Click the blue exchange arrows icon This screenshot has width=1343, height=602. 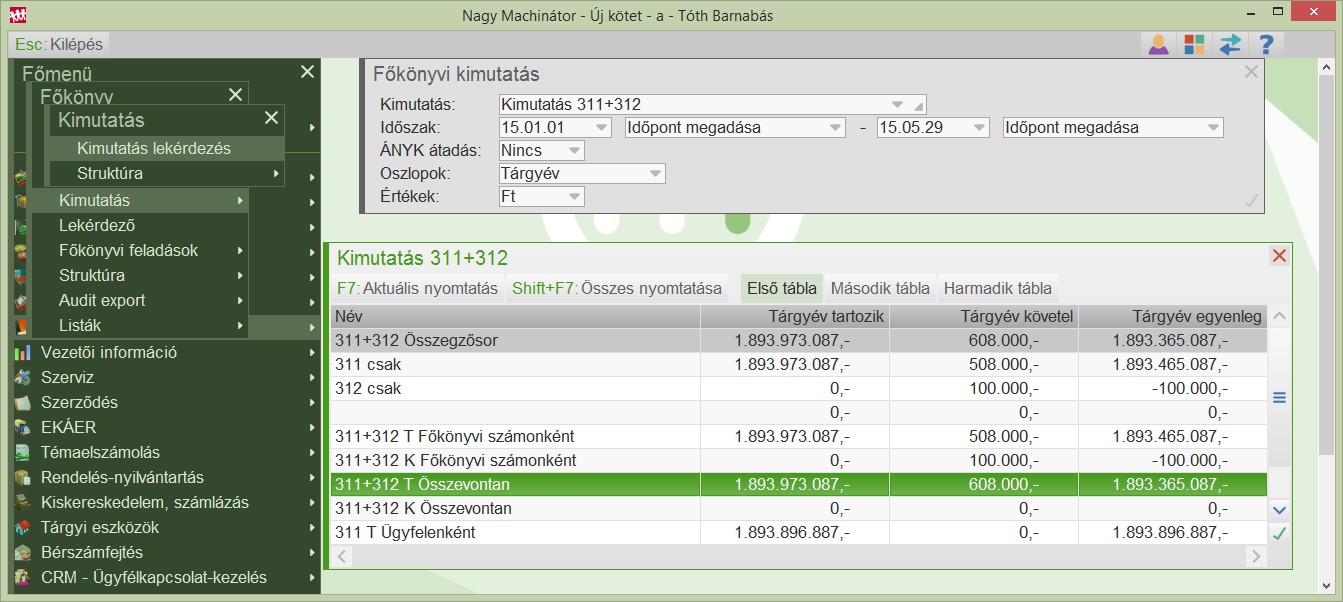1230,44
